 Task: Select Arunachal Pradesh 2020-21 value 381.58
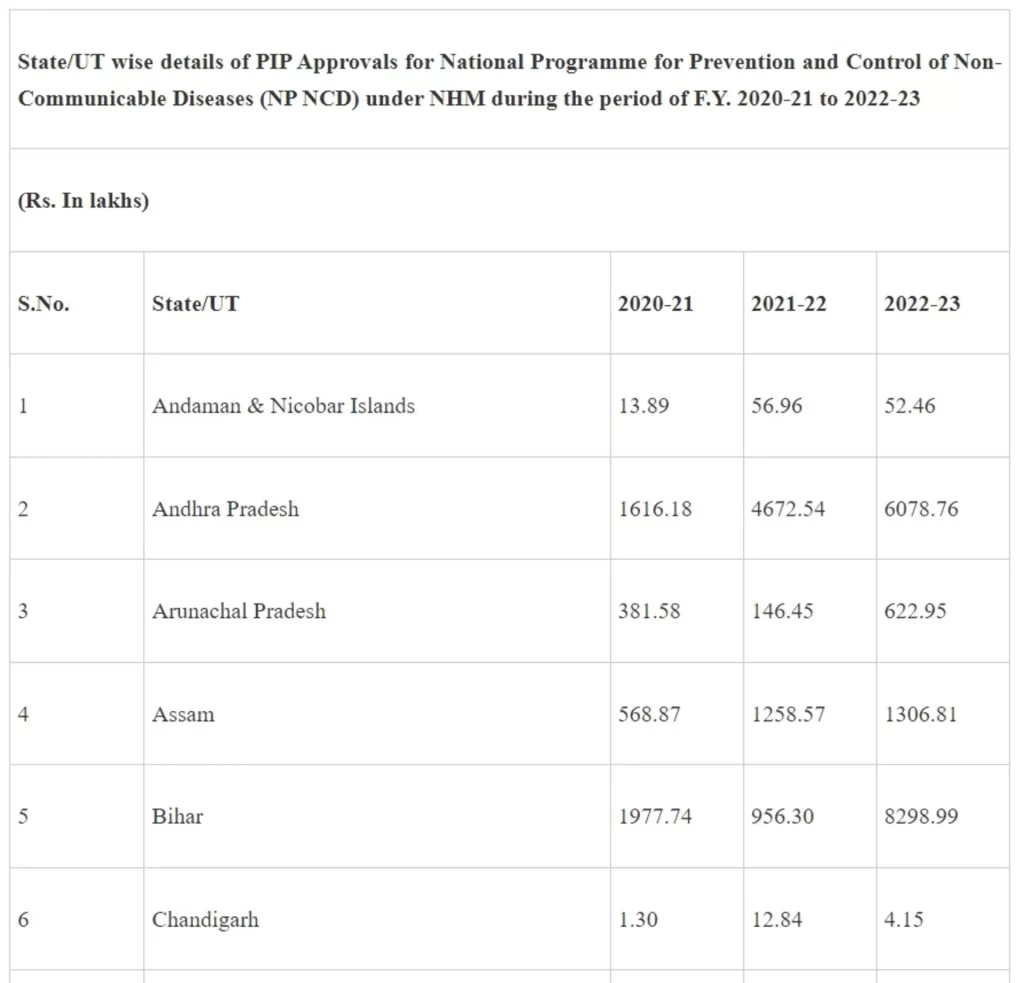pyautogui.click(x=649, y=611)
